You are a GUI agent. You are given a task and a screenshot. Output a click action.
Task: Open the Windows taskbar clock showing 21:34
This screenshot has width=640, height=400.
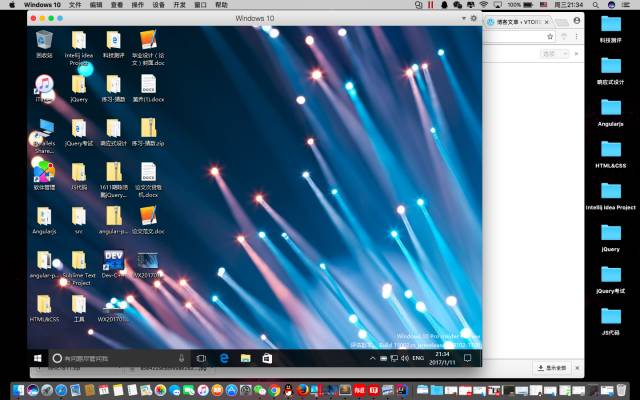pyautogui.click(x=442, y=358)
